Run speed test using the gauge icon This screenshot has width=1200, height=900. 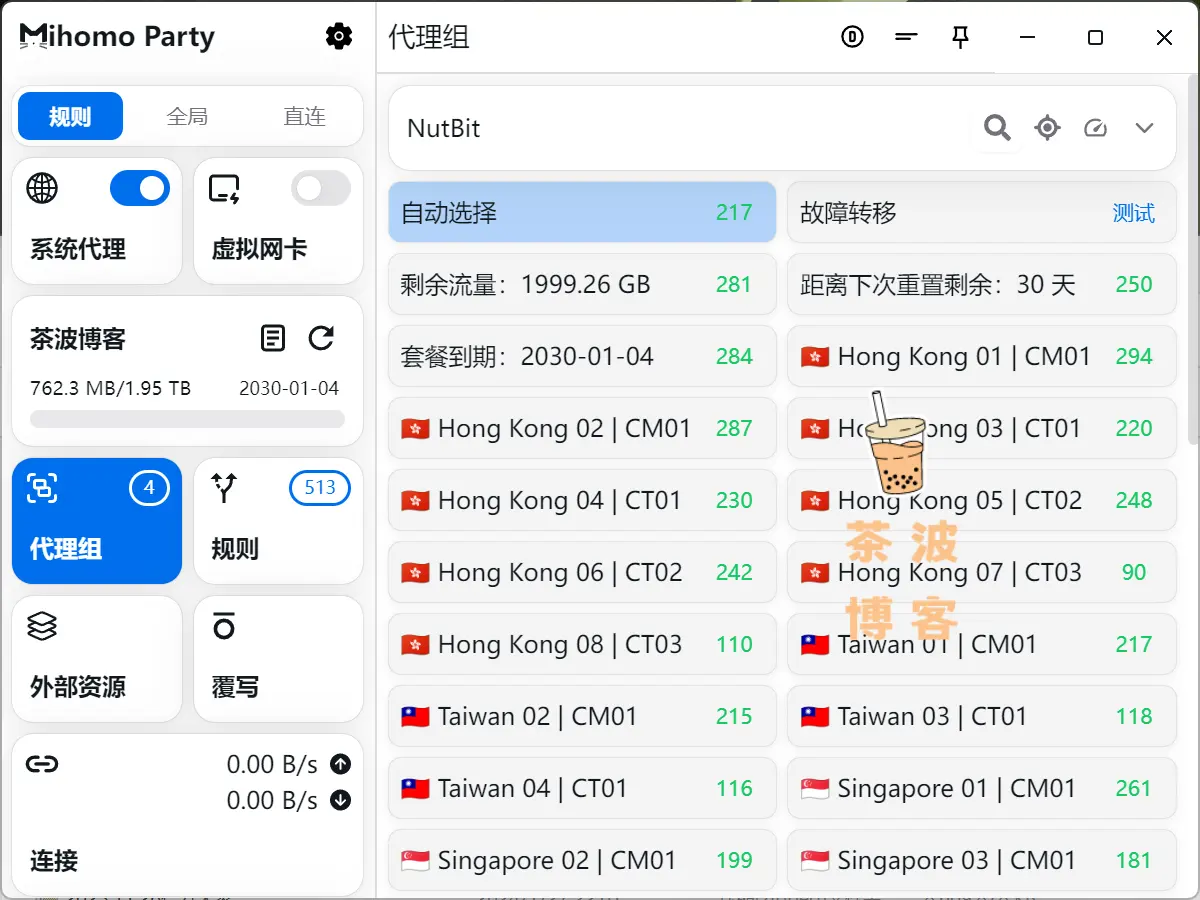pyautogui.click(x=1095, y=128)
